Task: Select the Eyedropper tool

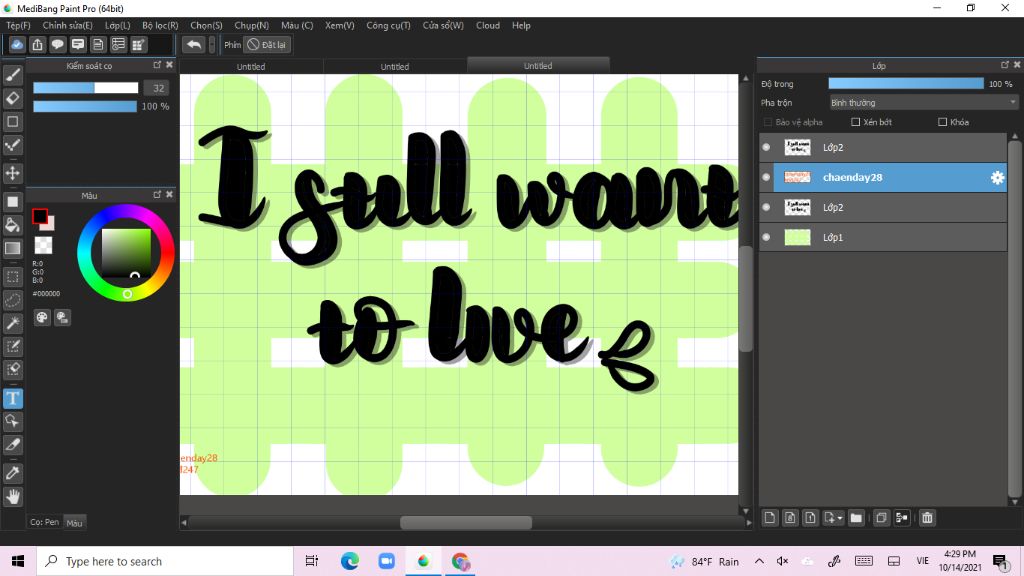Action: pyautogui.click(x=13, y=473)
